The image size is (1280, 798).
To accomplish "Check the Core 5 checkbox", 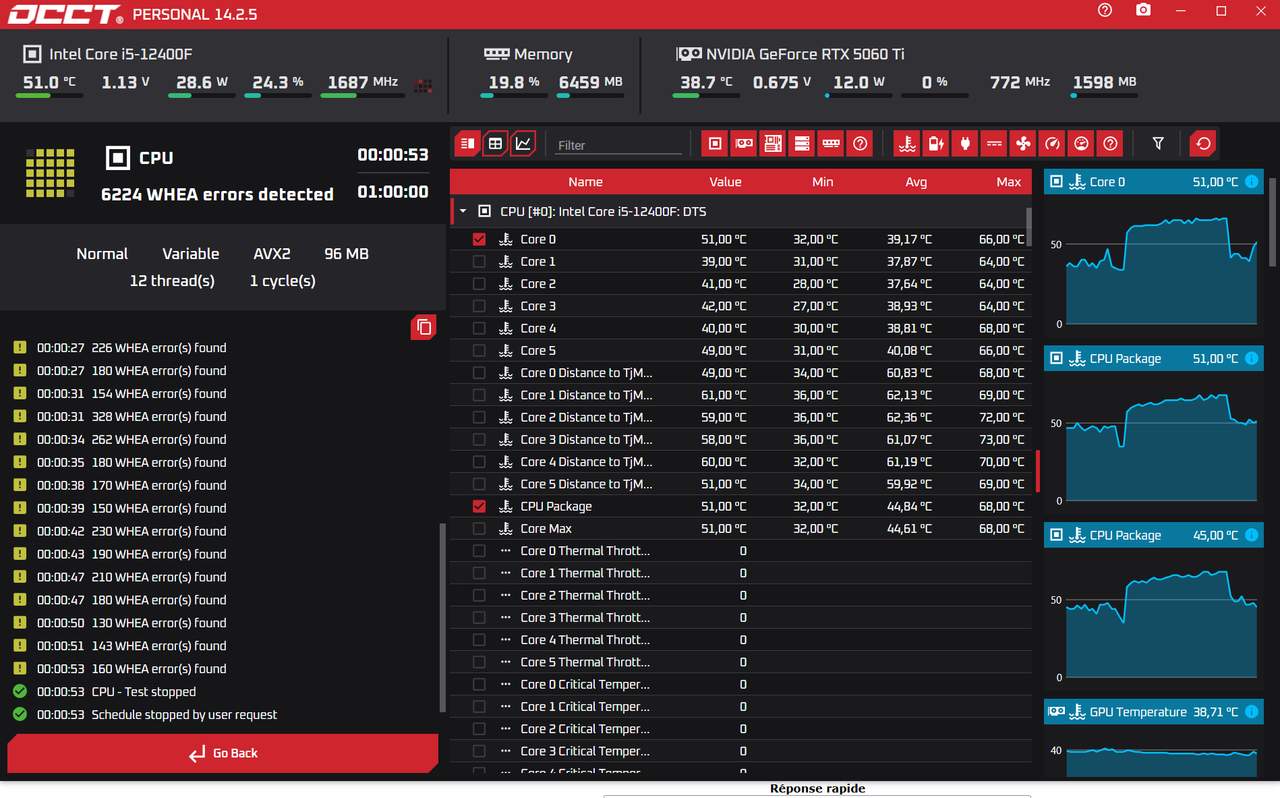I will [x=479, y=350].
